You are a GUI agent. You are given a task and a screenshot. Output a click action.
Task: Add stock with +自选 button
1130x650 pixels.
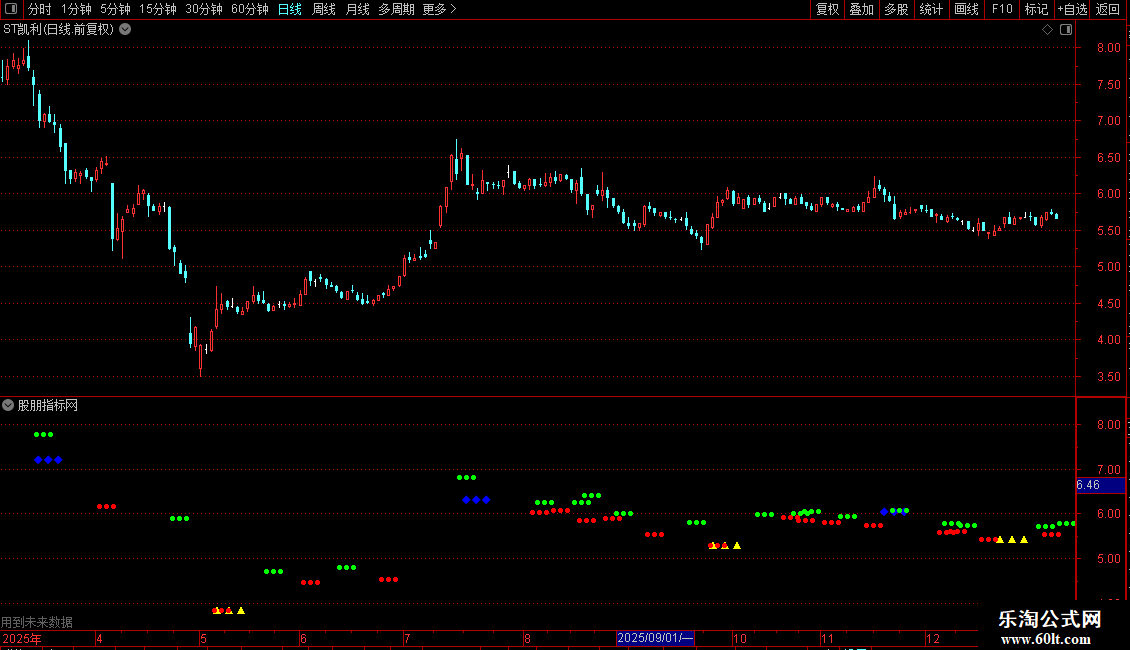point(1072,9)
